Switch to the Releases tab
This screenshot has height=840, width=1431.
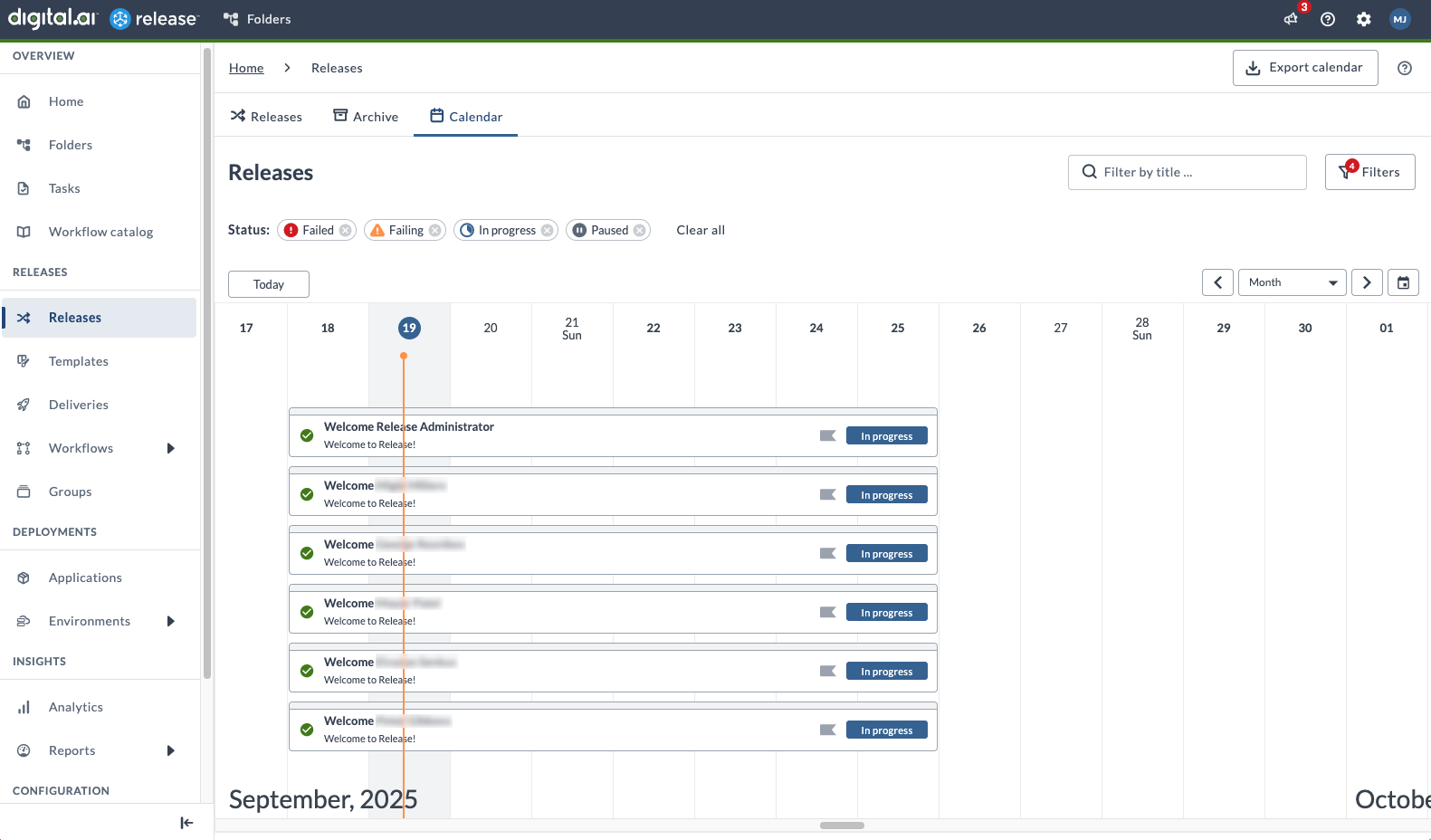[266, 117]
